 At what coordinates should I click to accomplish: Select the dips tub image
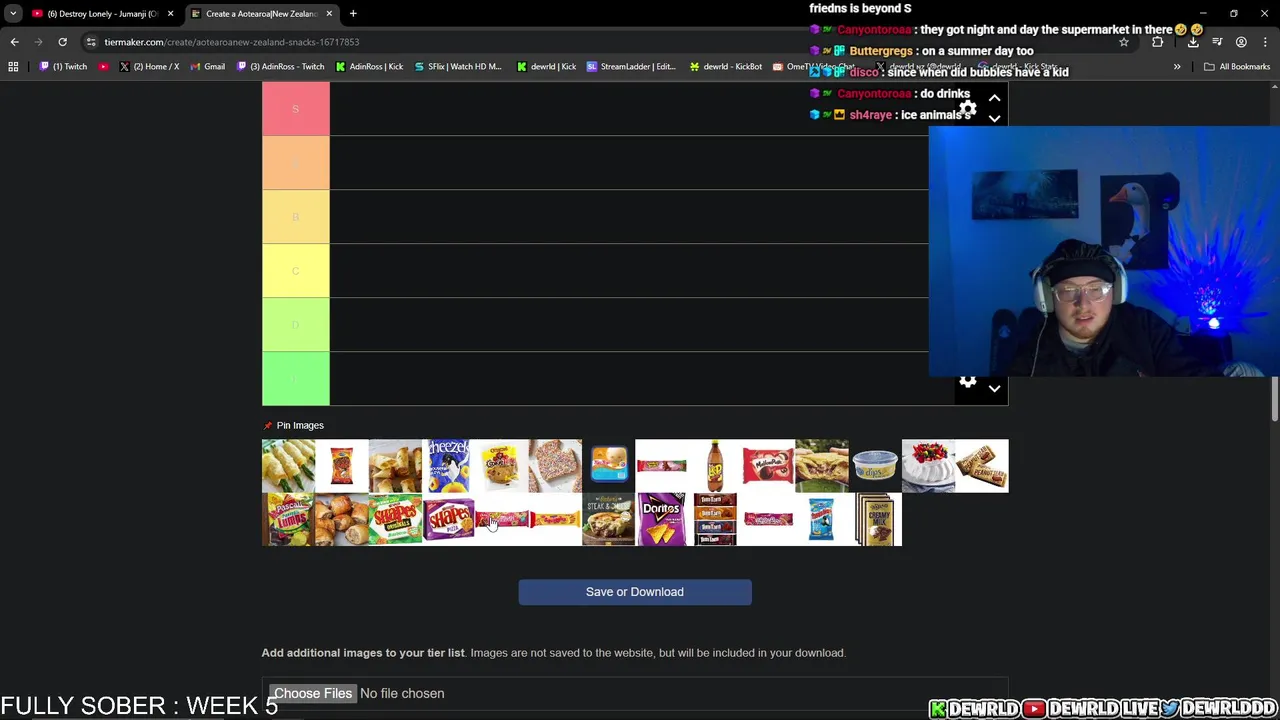(x=875, y=466)
